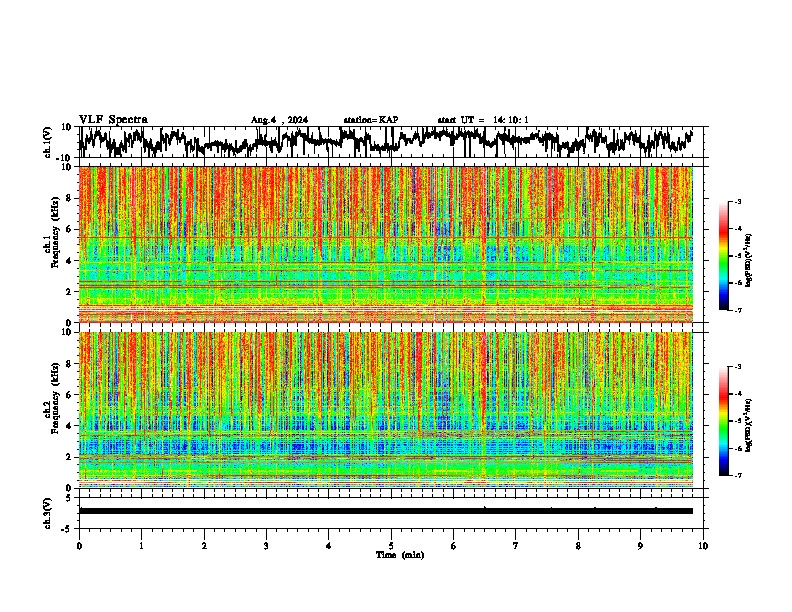Click ch.2 frequency axis tick '4'

[70, 426]
